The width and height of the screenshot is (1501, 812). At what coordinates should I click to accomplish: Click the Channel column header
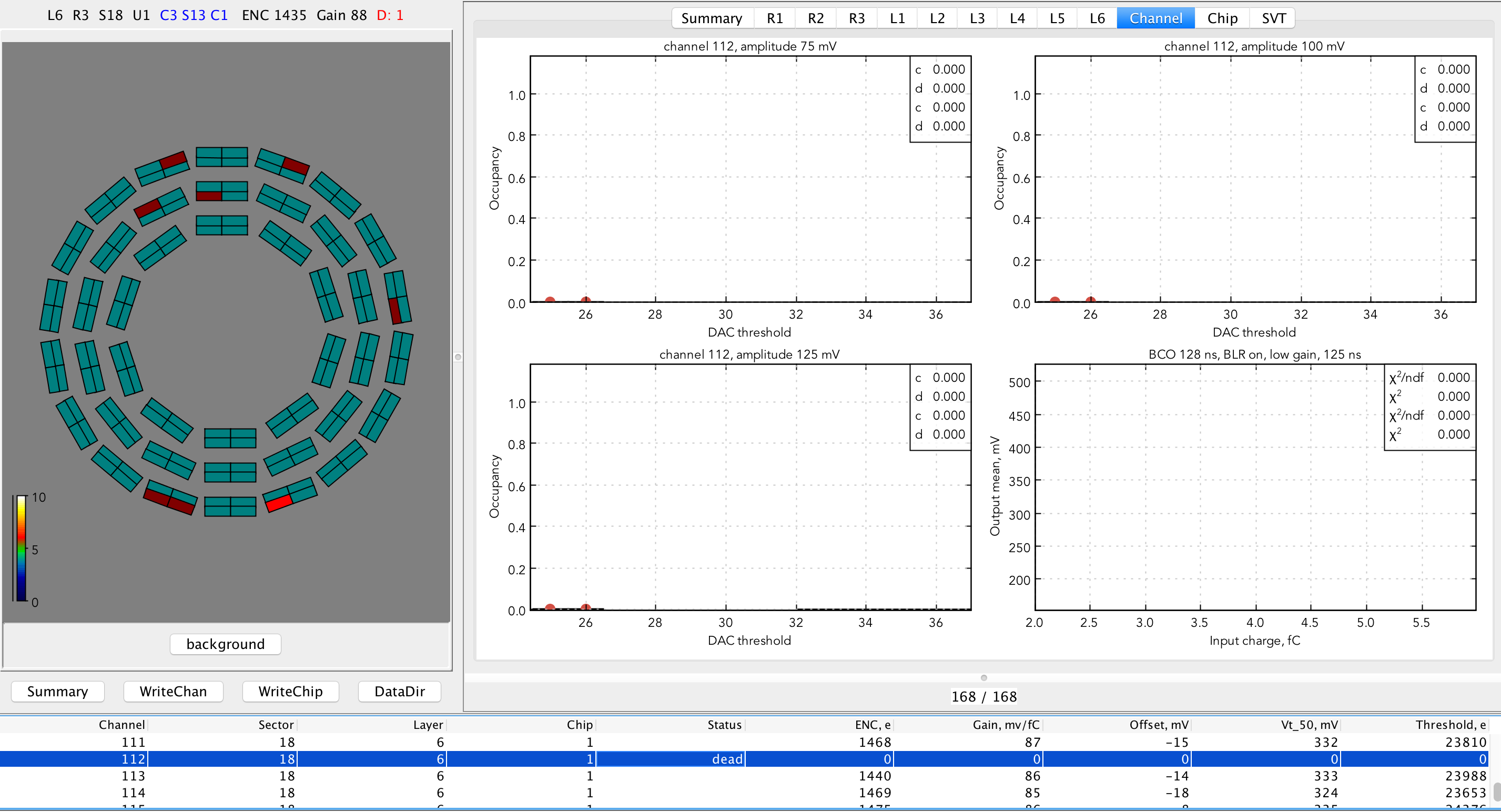point(74,725)
